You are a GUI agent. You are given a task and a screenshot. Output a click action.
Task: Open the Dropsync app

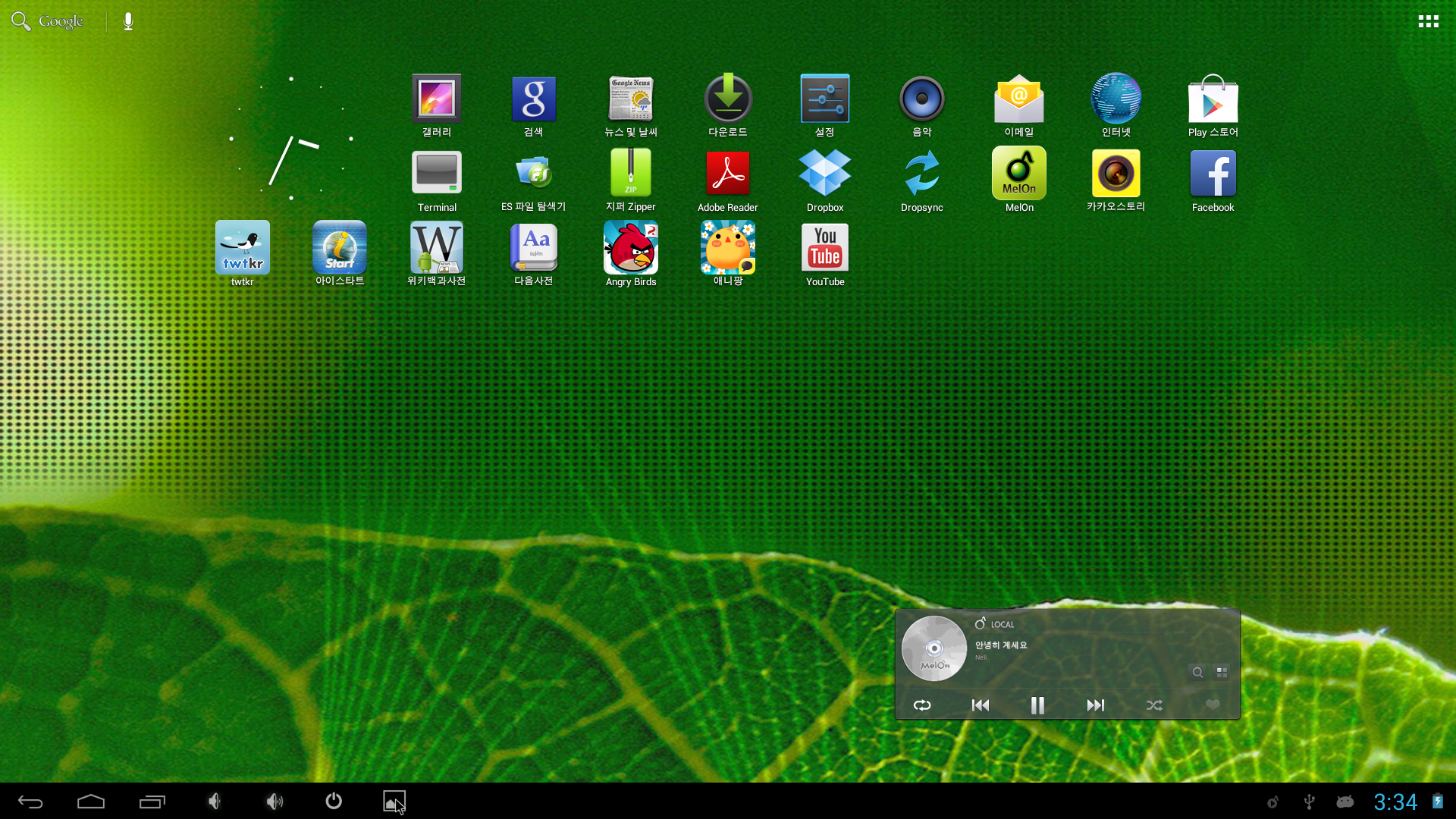coord(922,180)
